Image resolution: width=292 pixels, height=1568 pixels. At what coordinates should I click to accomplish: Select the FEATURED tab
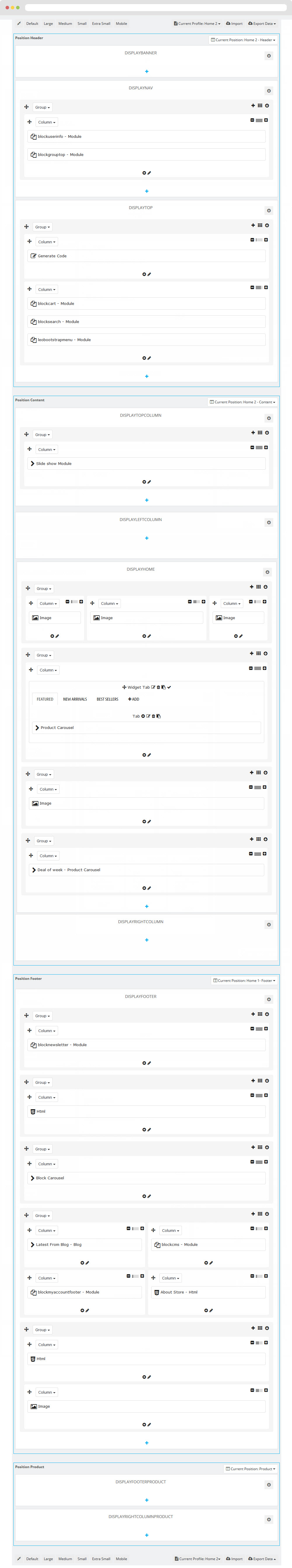coord(45,699)
